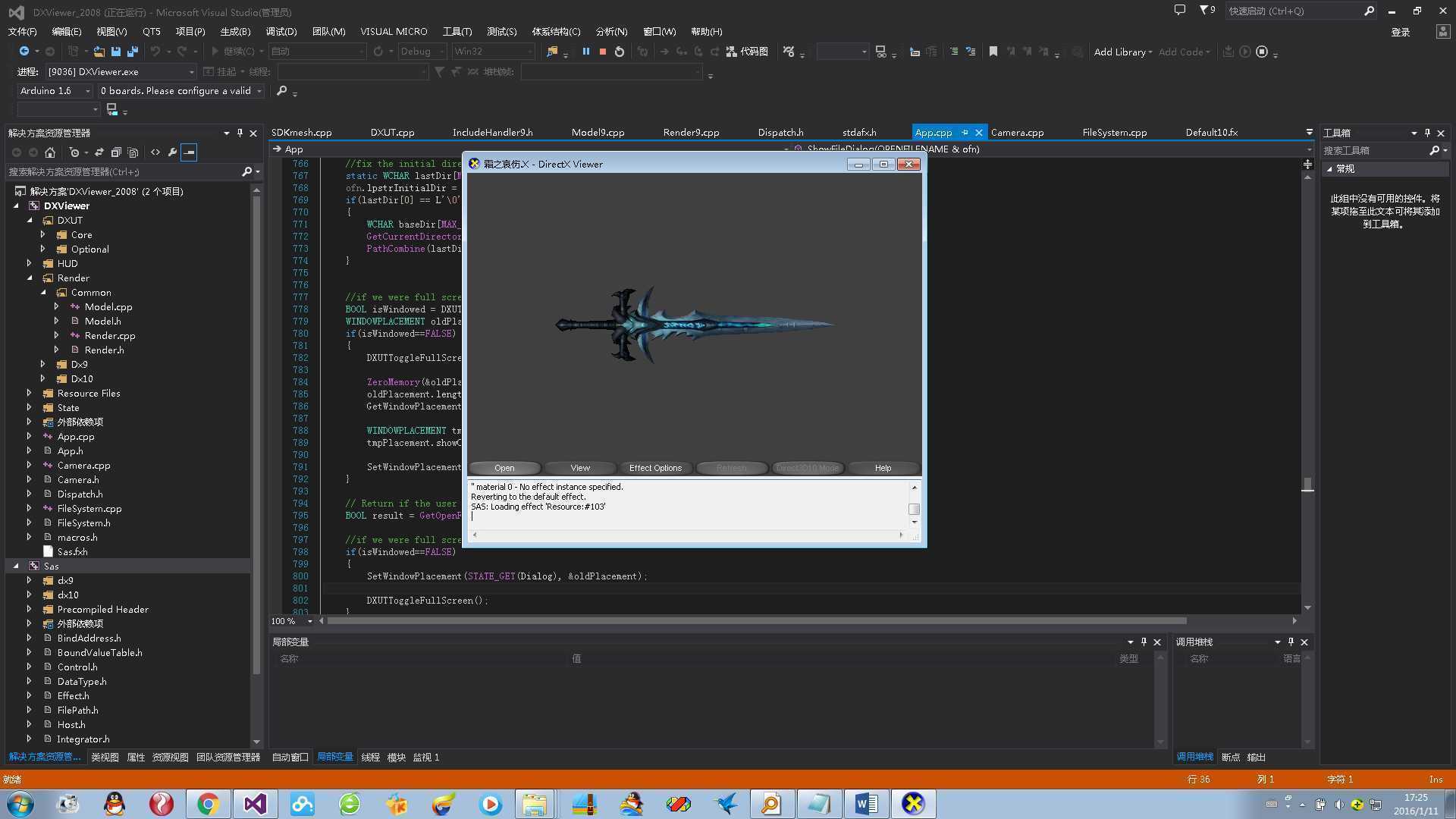
Task: Toggle pin on the App.cpp tab
Action: coord(965,133)
